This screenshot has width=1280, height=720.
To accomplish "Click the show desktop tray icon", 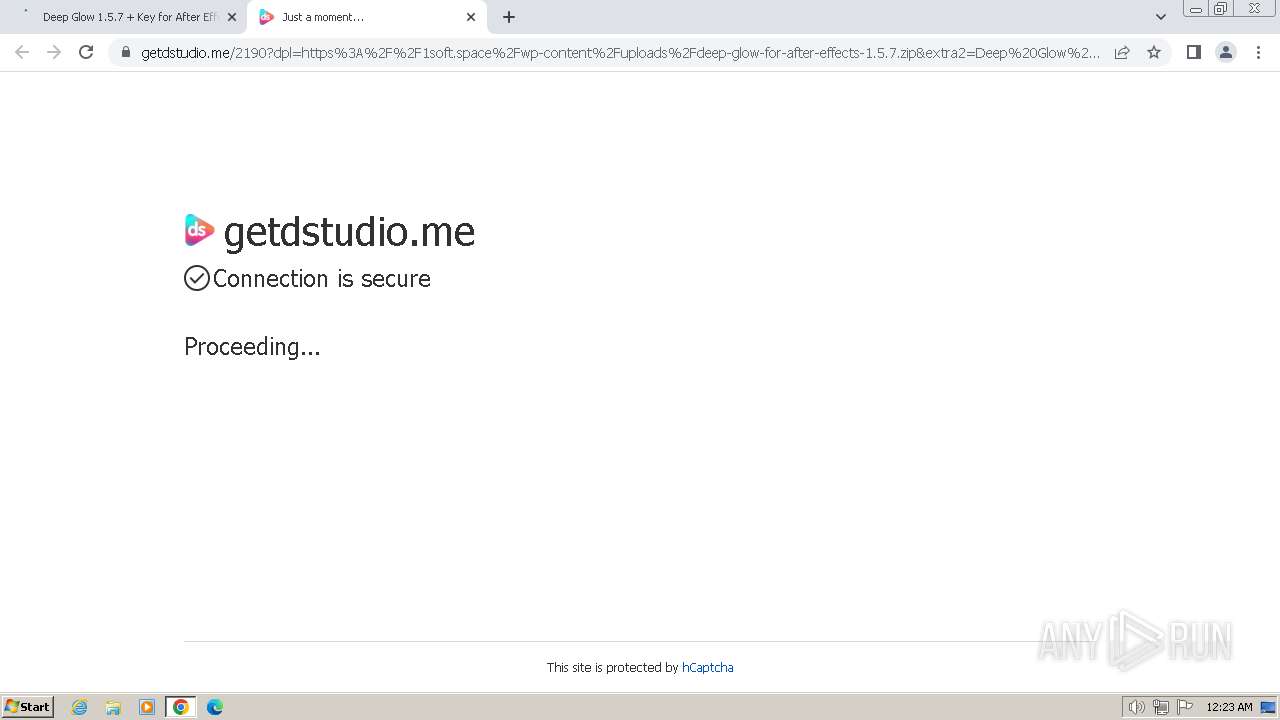I will click(1268, 707).
